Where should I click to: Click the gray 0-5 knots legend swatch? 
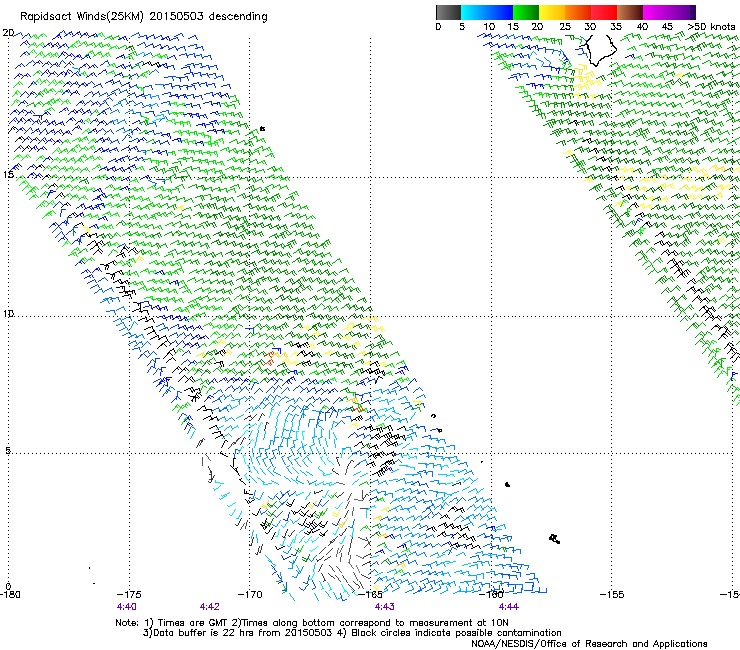tap(448, 12)
